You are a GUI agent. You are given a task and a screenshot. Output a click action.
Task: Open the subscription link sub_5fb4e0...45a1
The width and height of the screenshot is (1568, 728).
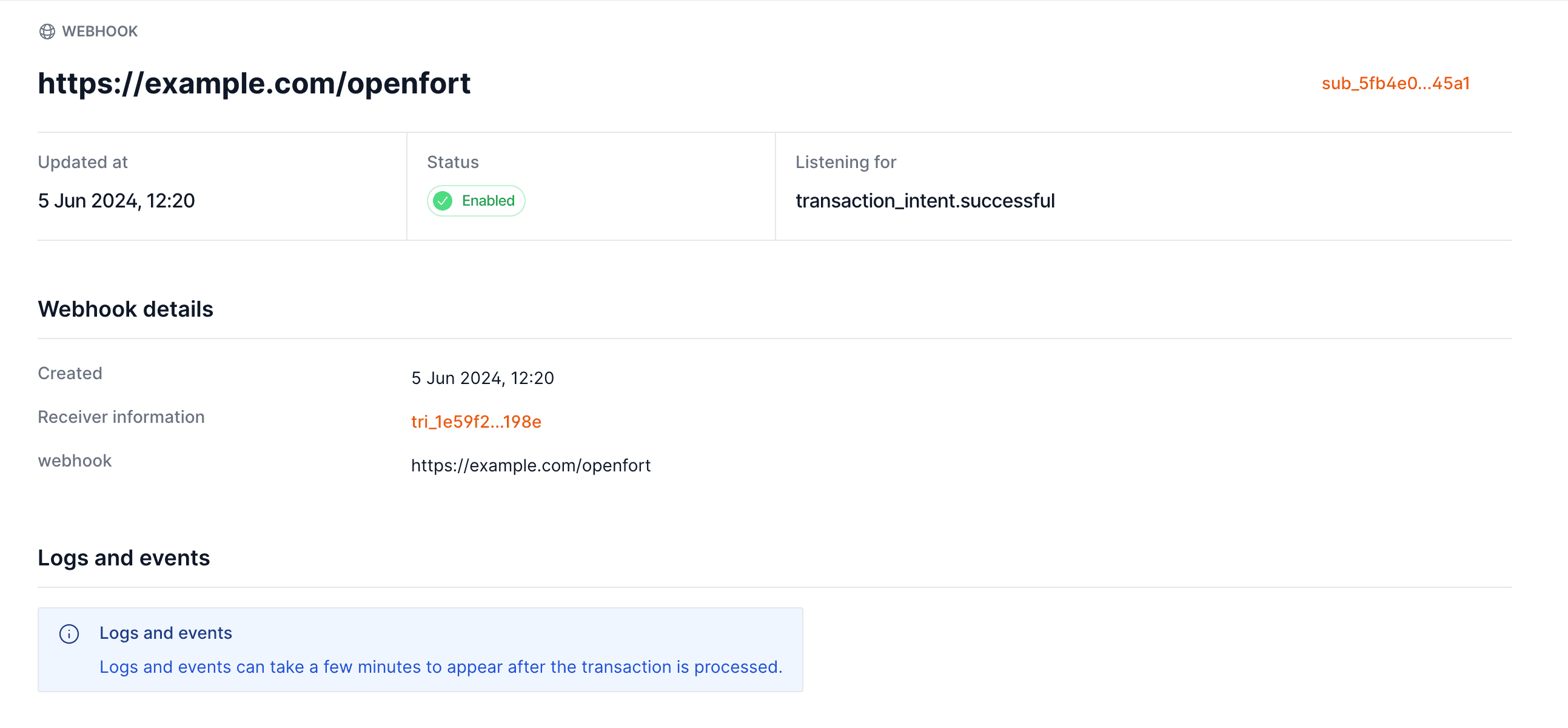[x=1395, y=84]
